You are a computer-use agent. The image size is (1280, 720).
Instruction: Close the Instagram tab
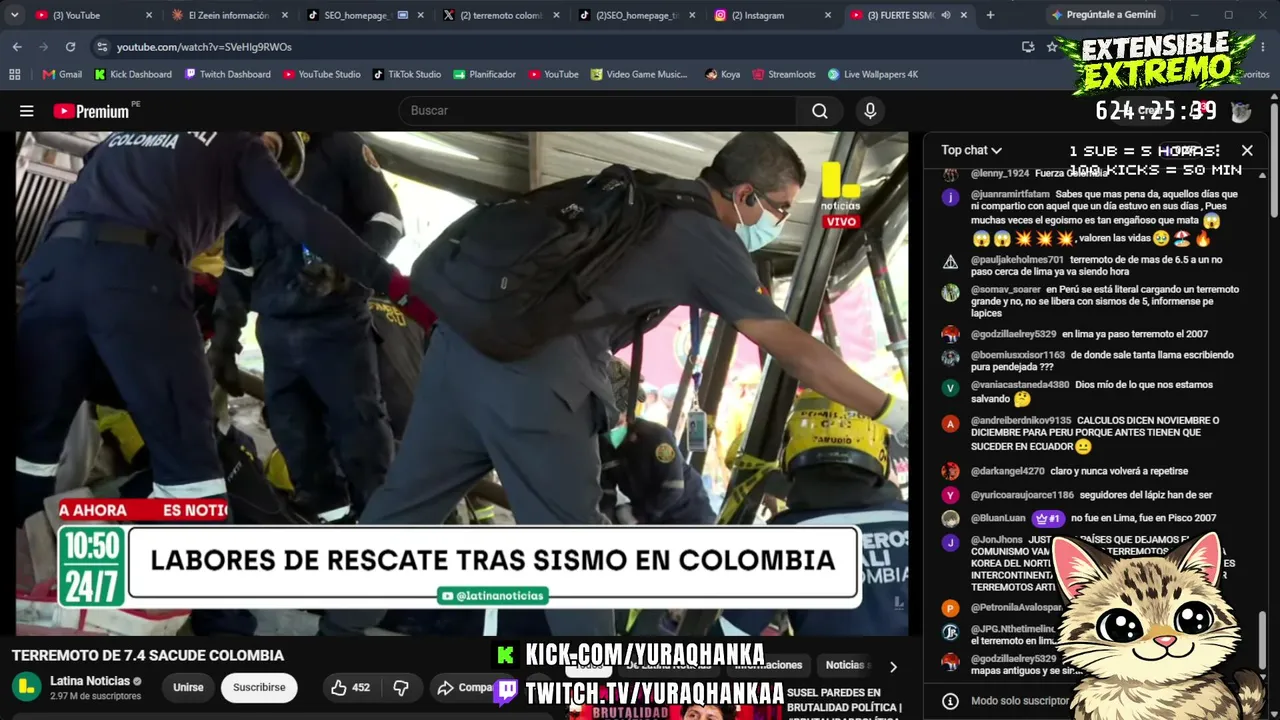828,15
